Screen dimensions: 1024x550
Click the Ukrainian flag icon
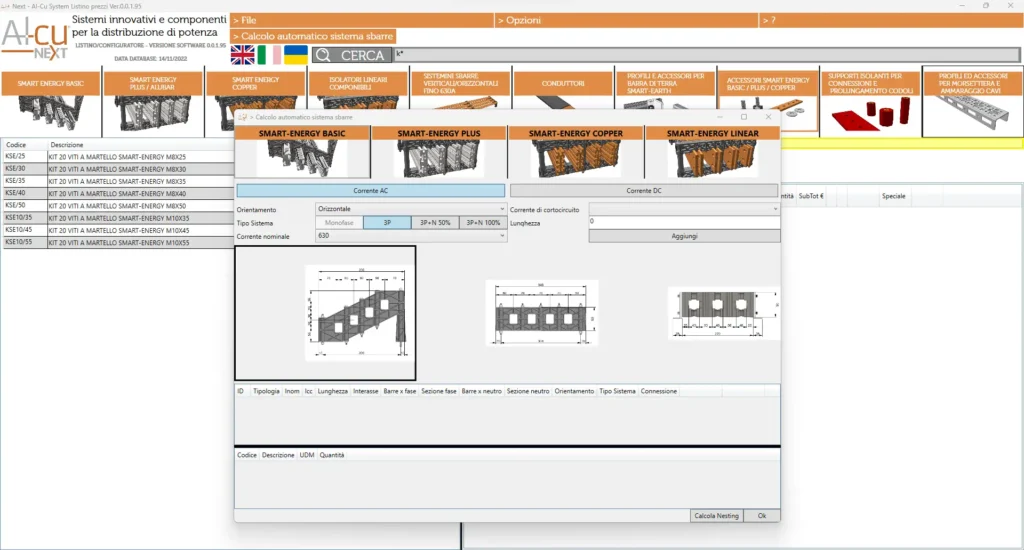coord(296,55)
